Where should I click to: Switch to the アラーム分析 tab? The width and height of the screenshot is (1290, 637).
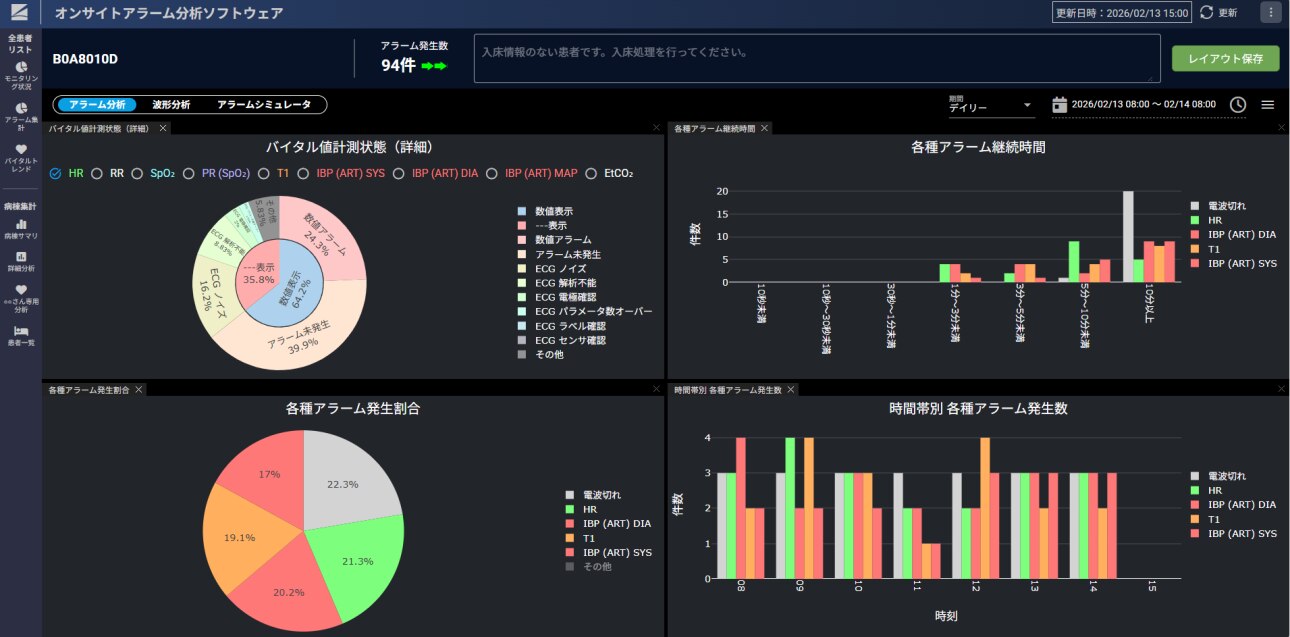pyautogui.click(x=97, y=104)
